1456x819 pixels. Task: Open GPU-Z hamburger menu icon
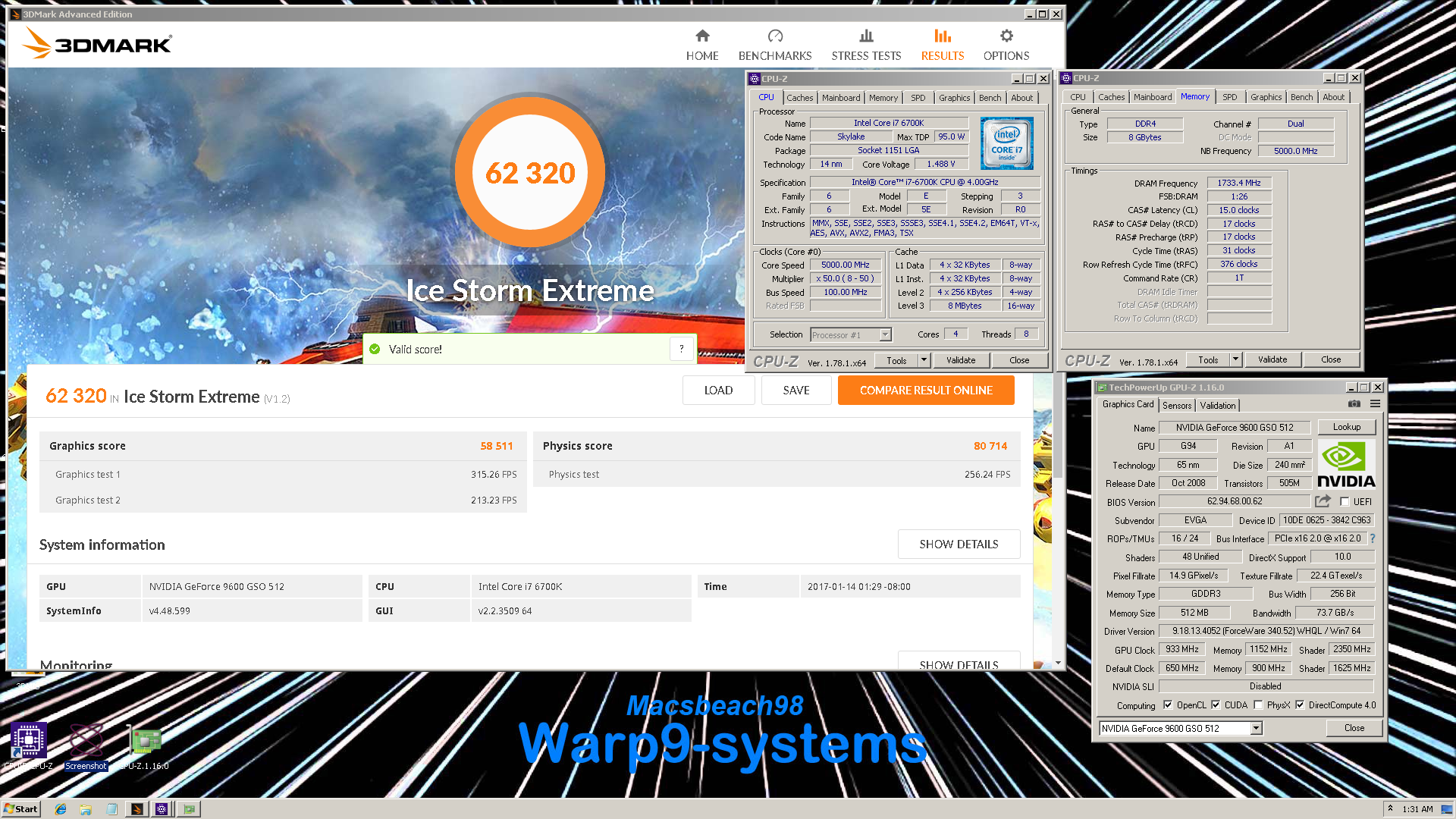coord(1375,404)
